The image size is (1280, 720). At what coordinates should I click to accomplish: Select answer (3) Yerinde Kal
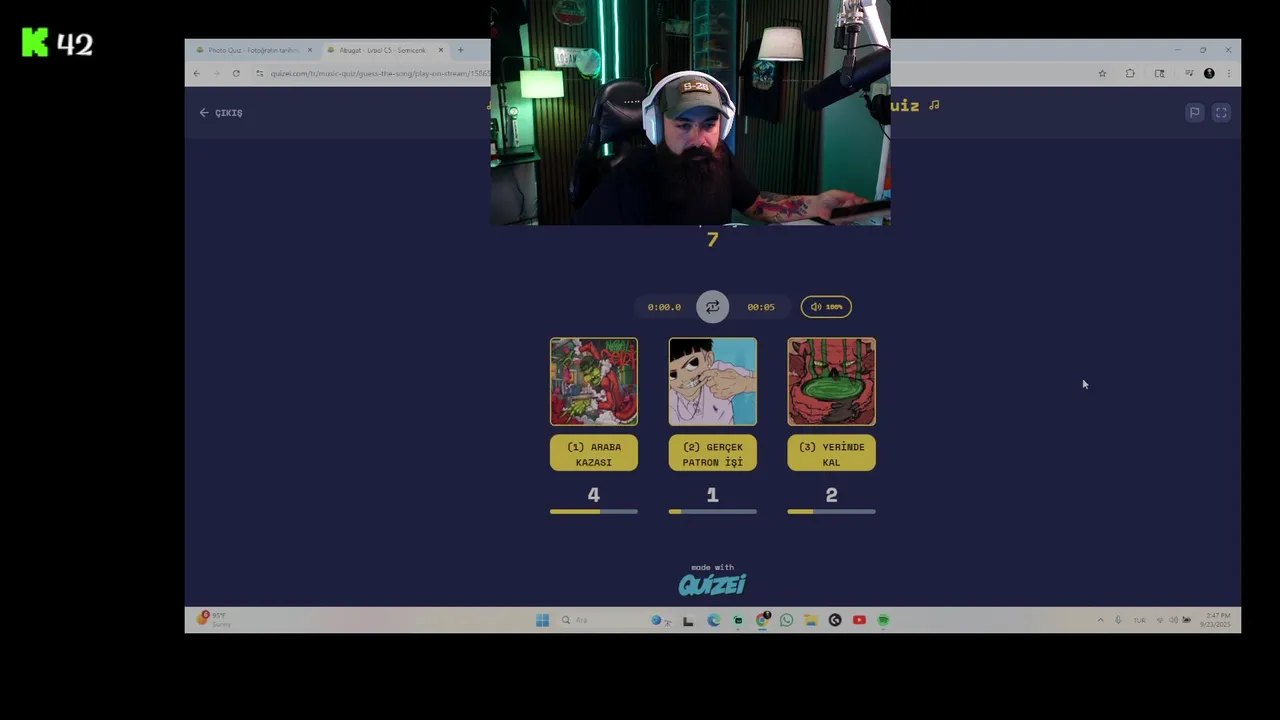click(831, 454)
